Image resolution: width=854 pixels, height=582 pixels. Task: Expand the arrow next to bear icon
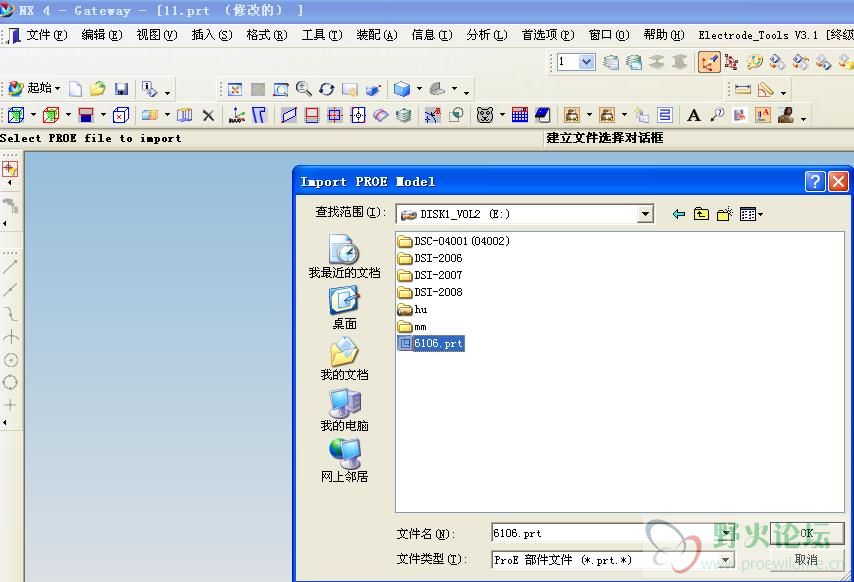[502, 115]
